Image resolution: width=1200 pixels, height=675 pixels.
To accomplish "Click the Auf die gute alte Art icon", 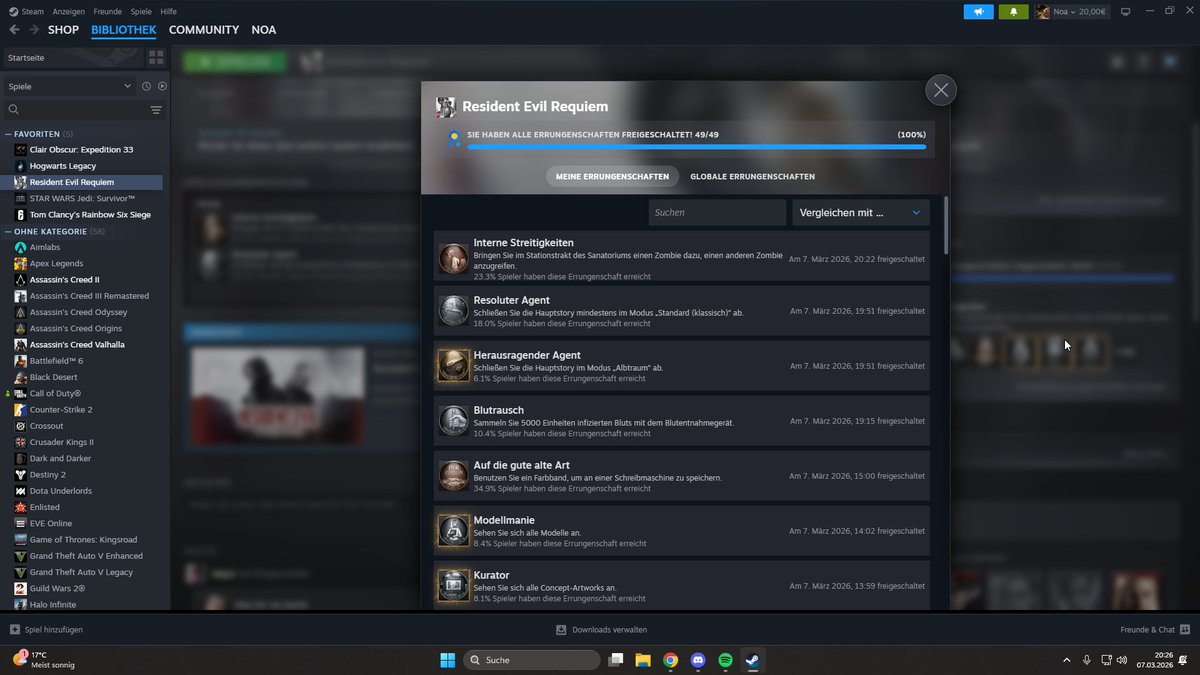I will click(x=454, y=476).
